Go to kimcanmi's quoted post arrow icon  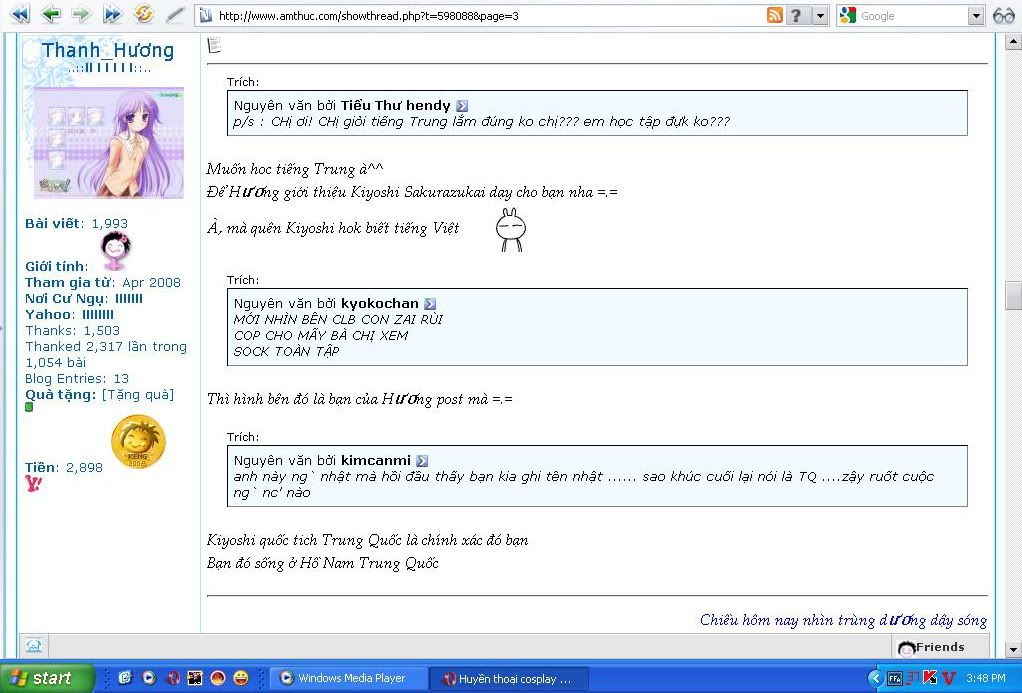pos(422,461)
